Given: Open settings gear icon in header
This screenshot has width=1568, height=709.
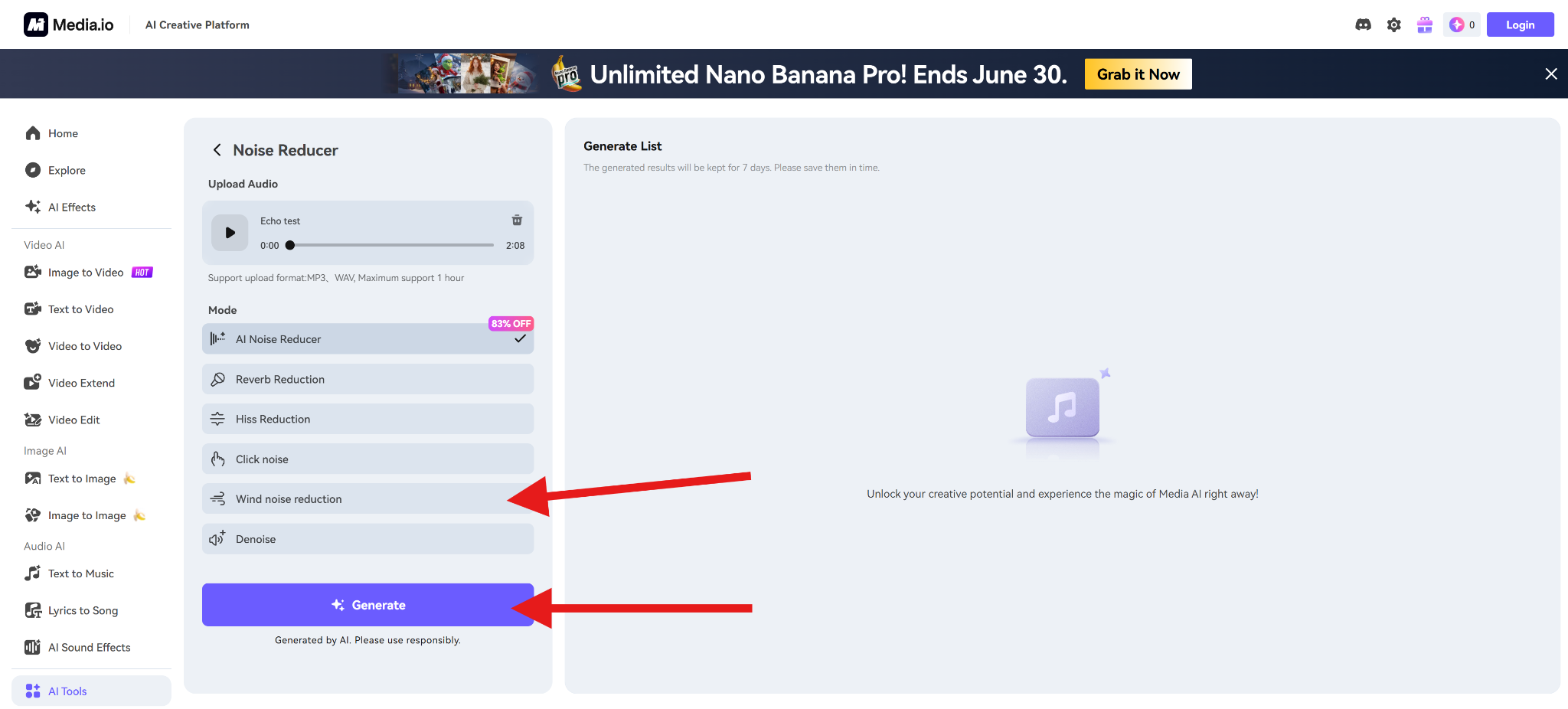Looking at the screenshot, I should [x=1393, y=25].
